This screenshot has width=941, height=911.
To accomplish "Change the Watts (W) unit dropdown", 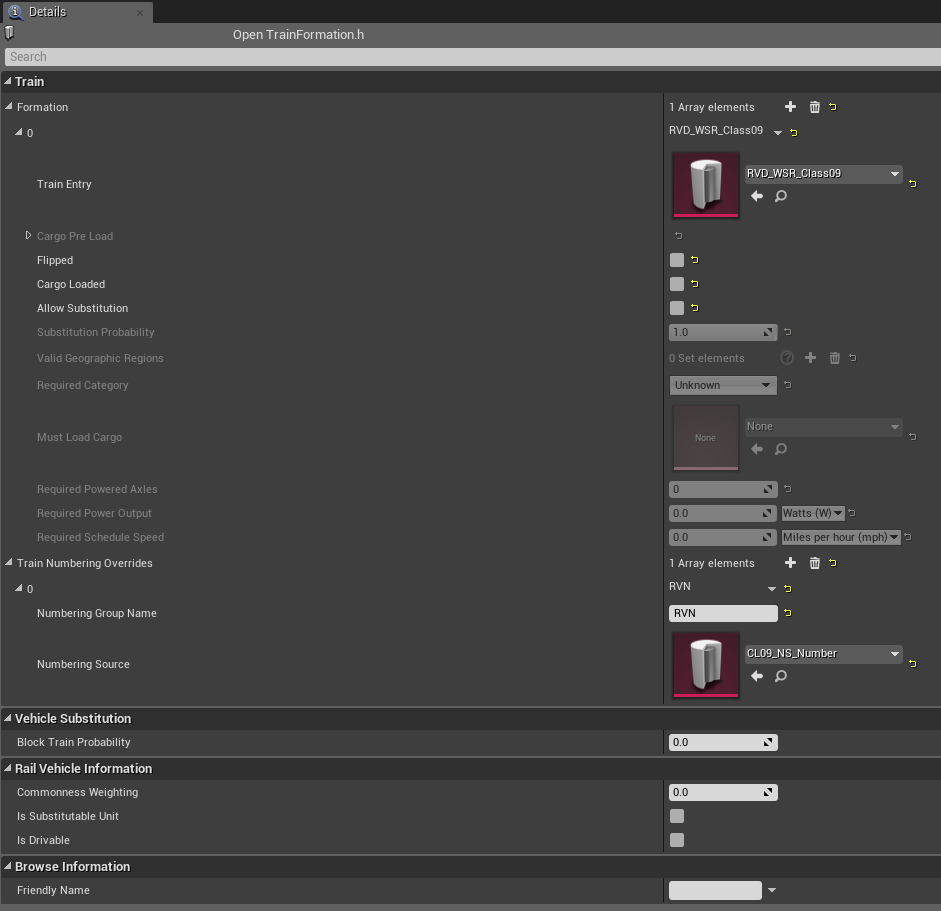I will [813, 513].
